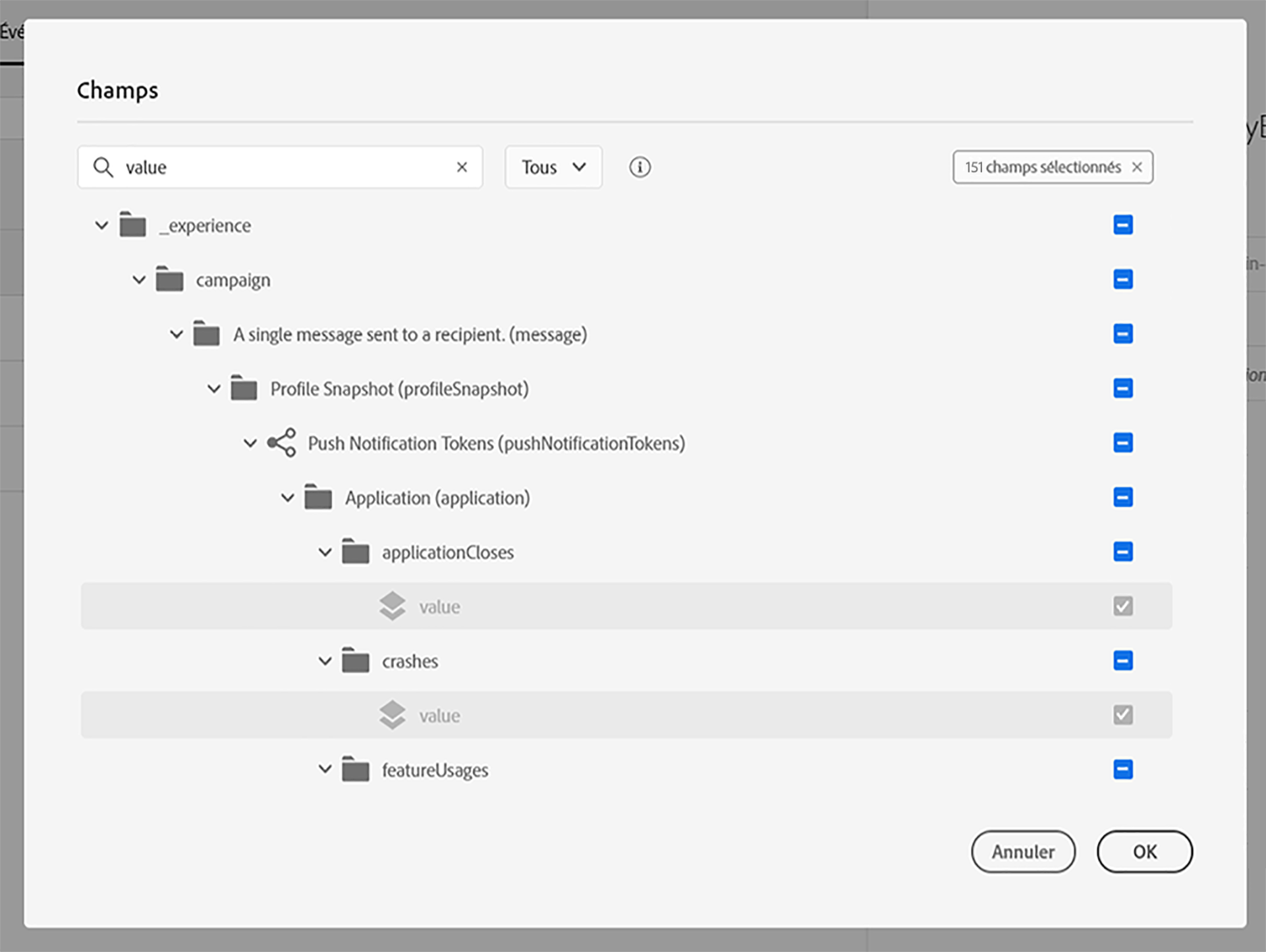Toggle the campaign folder checkbox

tap(1123, 279)
